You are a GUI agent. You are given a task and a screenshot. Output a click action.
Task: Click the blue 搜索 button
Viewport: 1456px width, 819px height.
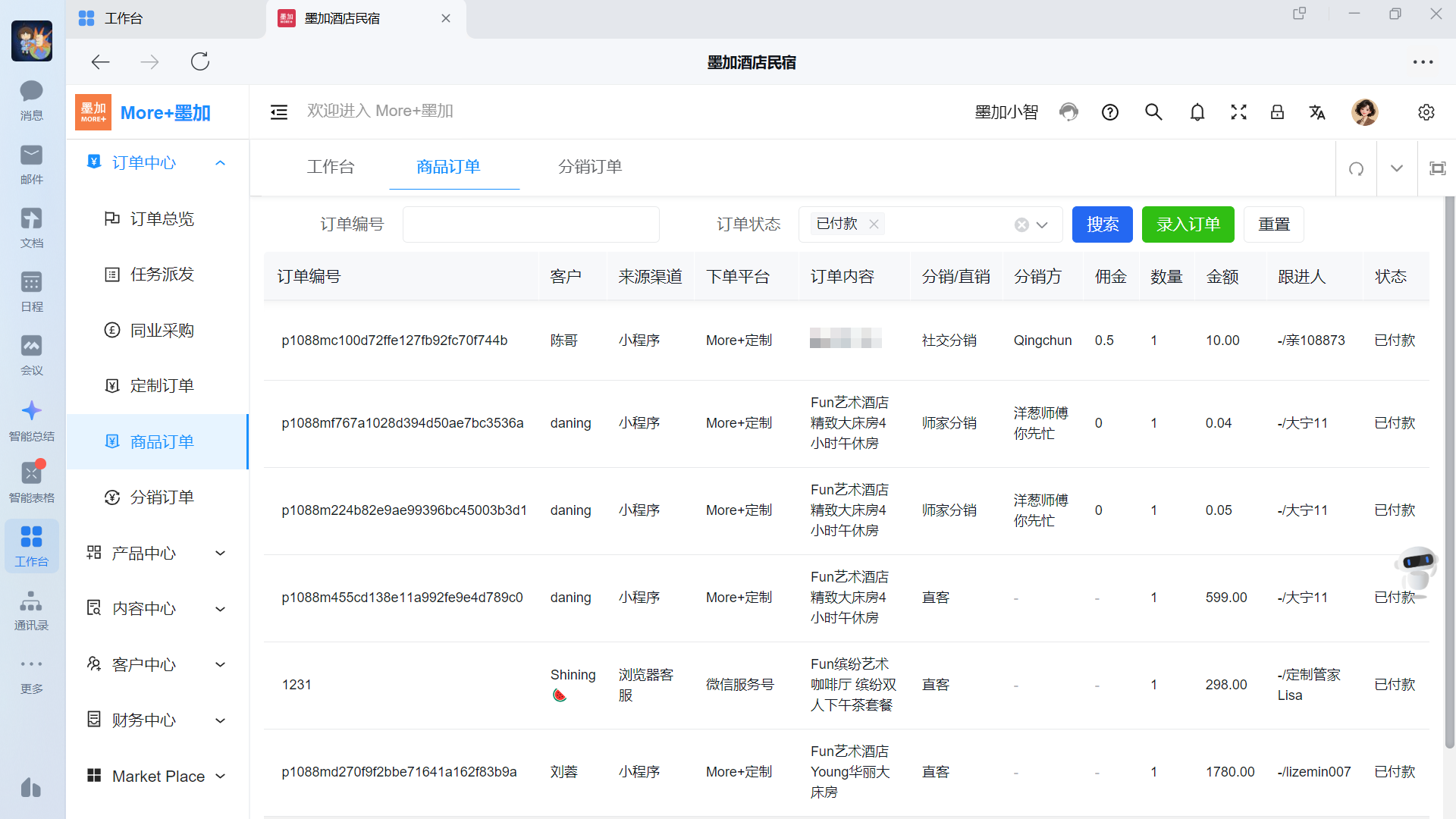click(x=1102, y=224)
